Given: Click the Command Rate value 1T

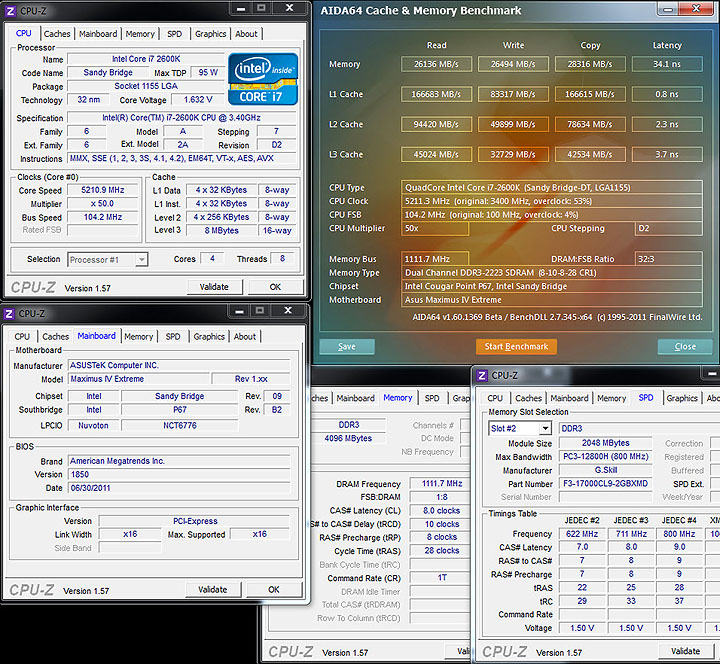Looking at the screenshot, I should click(x=442, y=578).
